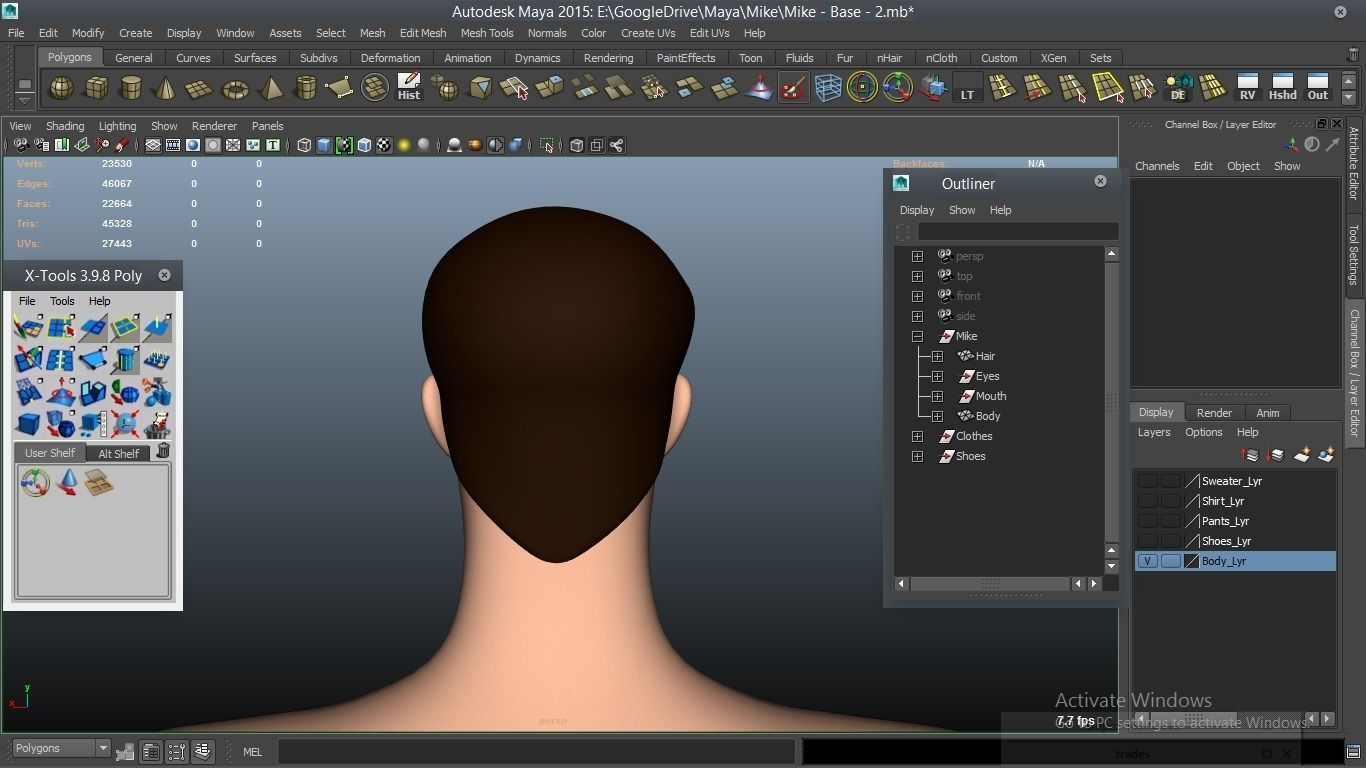
Task: Open the layer editor Options menu
Action: coord(1203,432)
